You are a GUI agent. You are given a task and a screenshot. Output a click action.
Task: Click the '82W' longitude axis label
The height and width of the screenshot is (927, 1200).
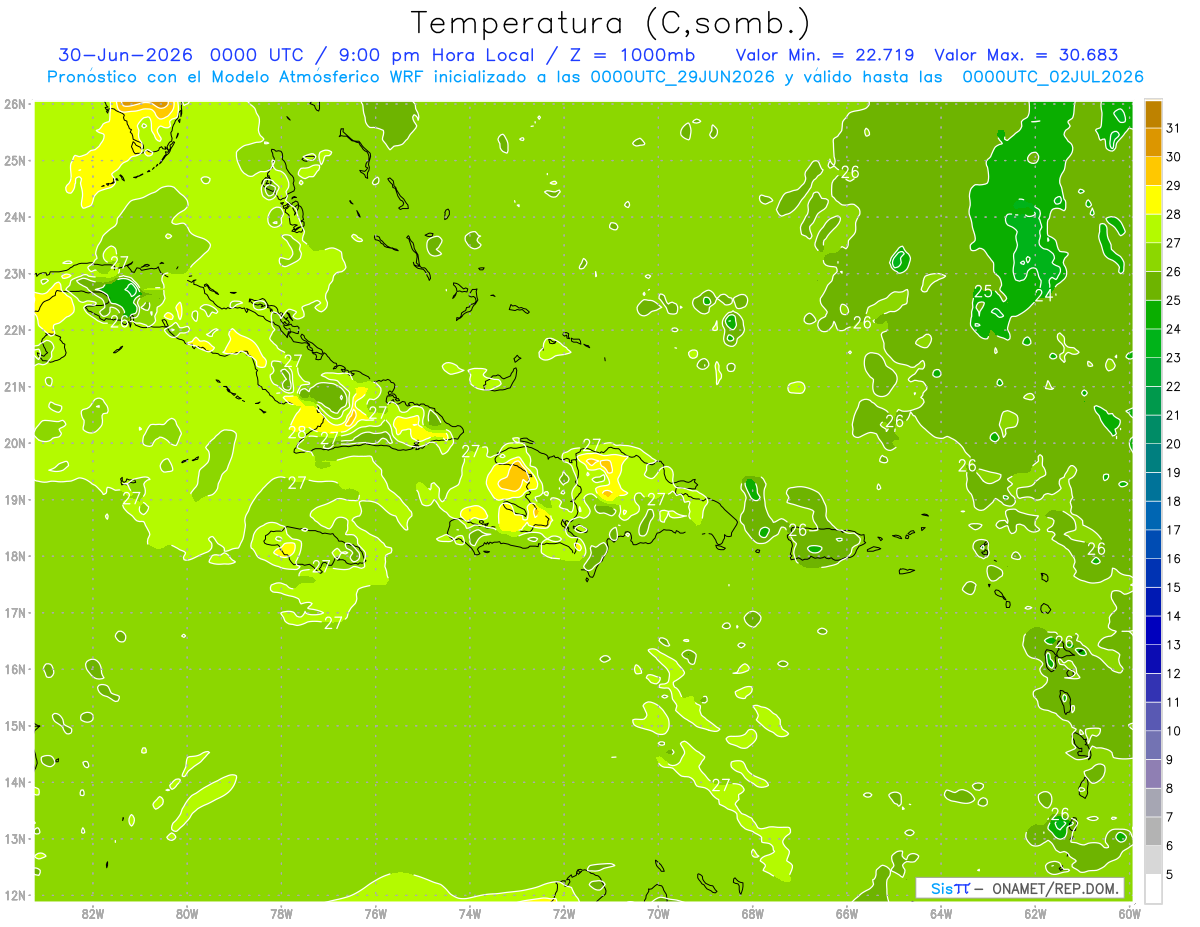(93, 912)
